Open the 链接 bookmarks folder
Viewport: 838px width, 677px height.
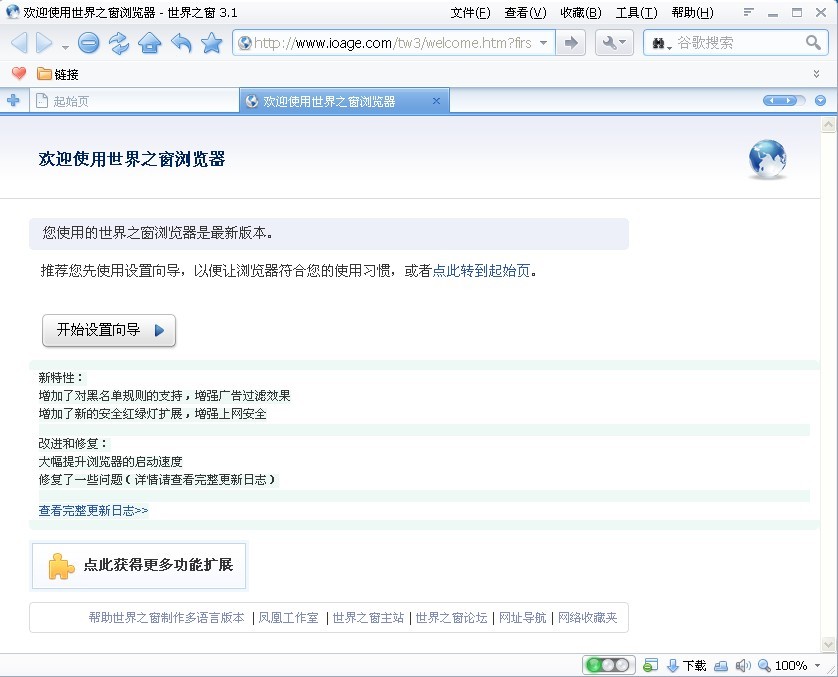tap(58, 74)
